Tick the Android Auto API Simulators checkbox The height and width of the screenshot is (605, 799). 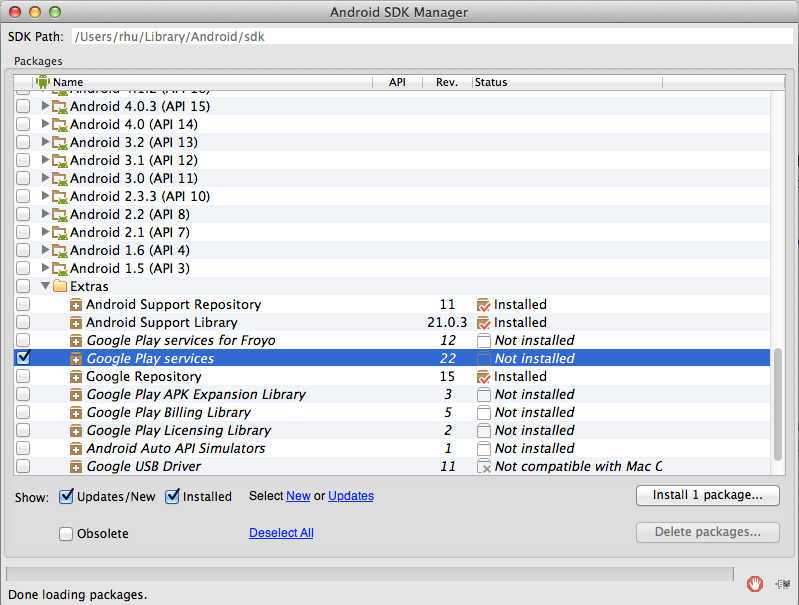tap(23, 448)
